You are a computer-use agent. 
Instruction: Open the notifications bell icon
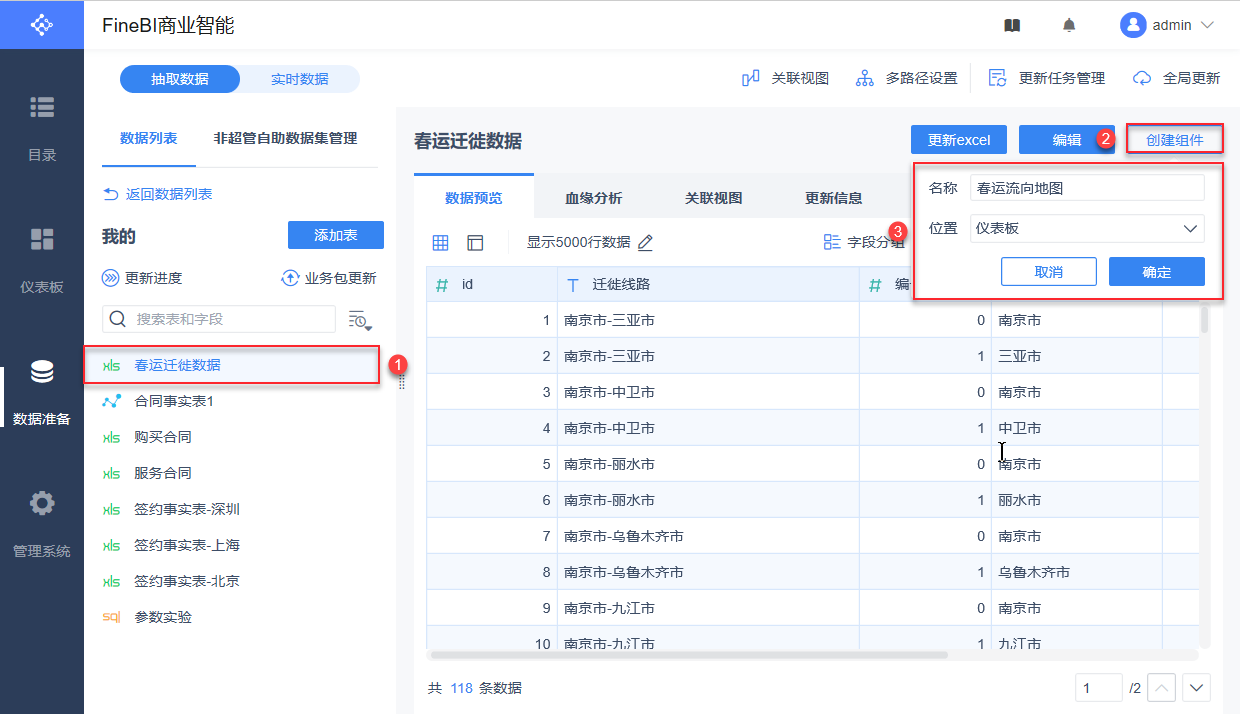(1069, 25)
